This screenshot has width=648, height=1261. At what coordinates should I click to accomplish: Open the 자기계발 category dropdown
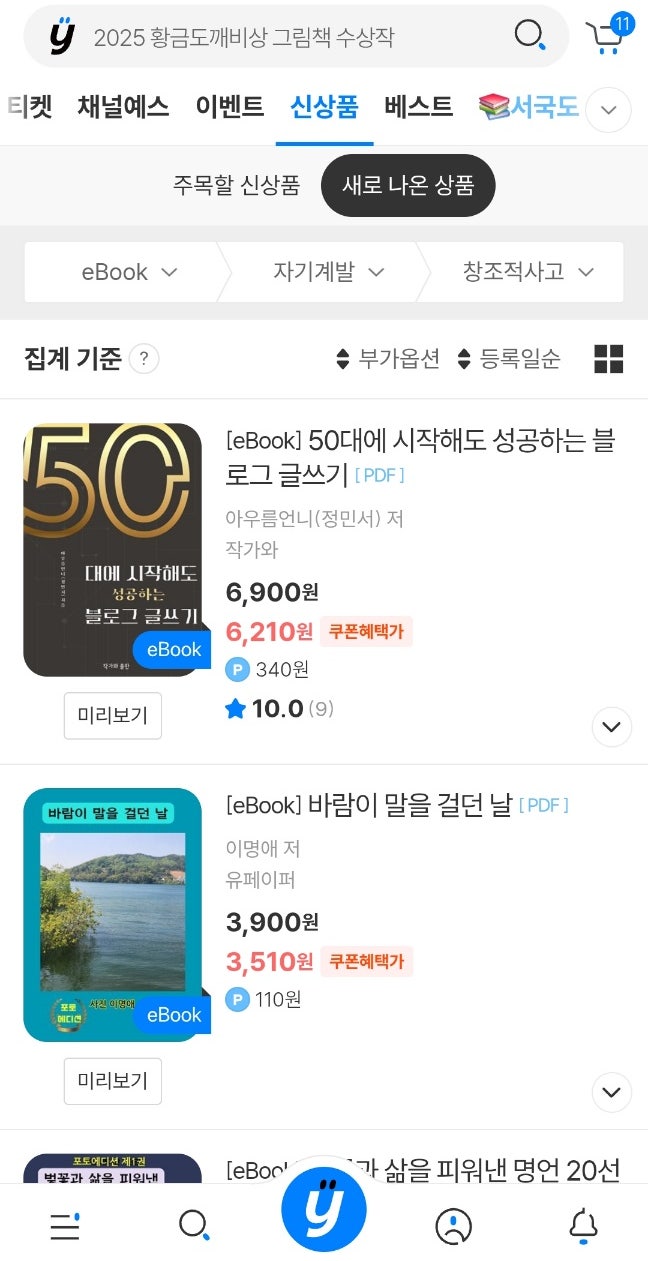329,272
